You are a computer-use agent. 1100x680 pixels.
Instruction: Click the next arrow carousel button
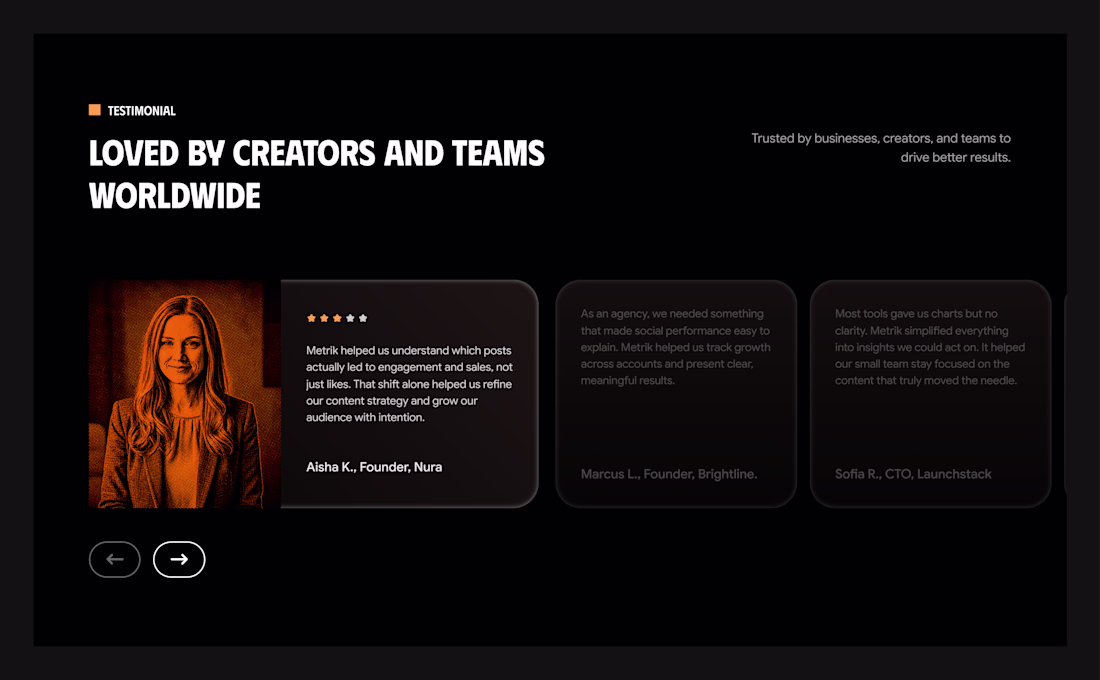pyautogui.click(x=179, y=559)
